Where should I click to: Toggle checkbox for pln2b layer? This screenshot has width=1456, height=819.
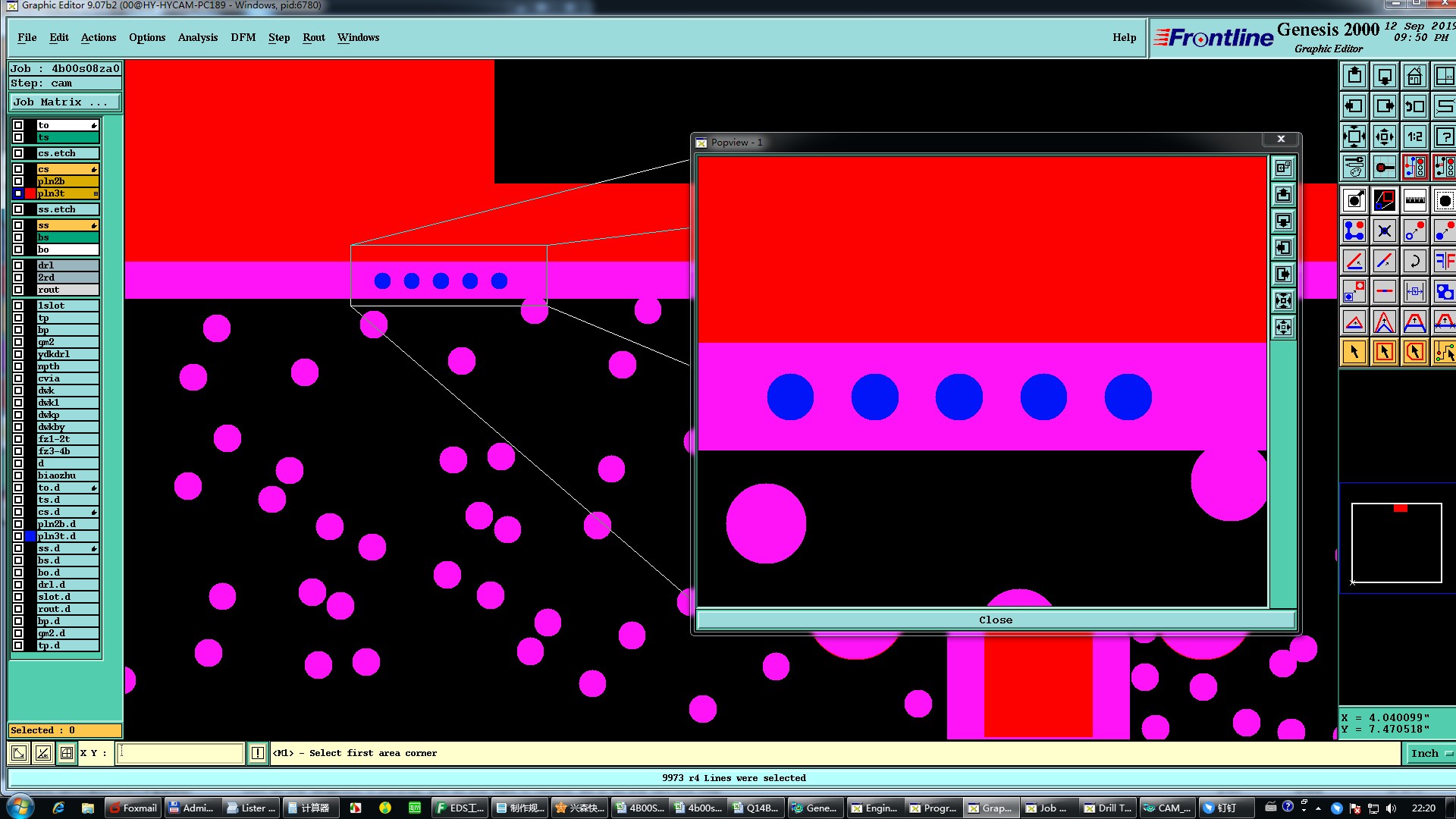point(18,181)
